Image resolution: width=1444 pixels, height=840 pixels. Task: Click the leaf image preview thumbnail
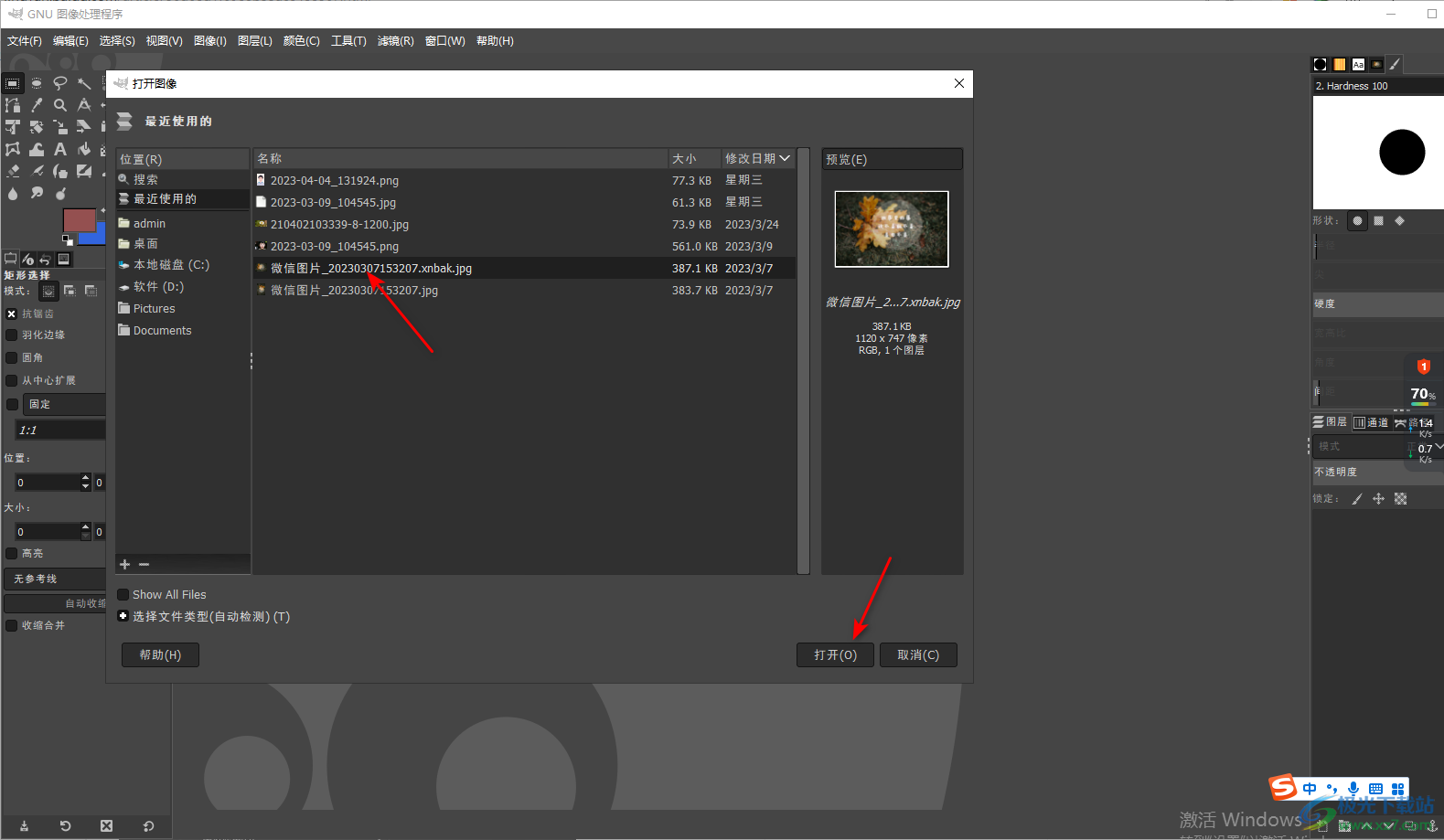(x=892, y=229)
